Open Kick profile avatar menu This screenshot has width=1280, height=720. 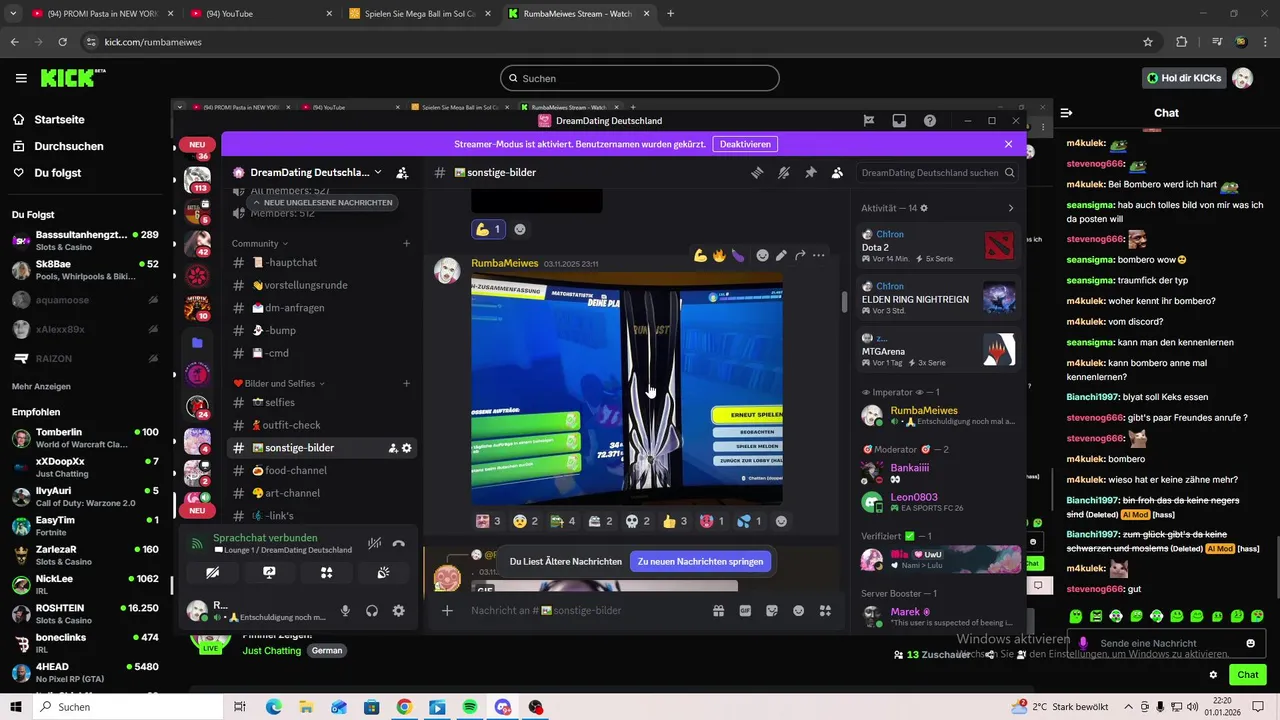[x=1243, y=78]
